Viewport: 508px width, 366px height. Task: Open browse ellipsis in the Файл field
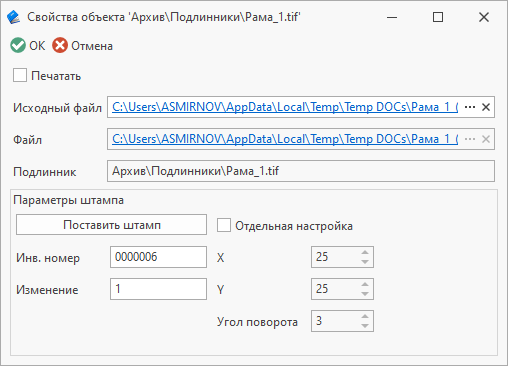pyautogui.click(x=470, y=139)
